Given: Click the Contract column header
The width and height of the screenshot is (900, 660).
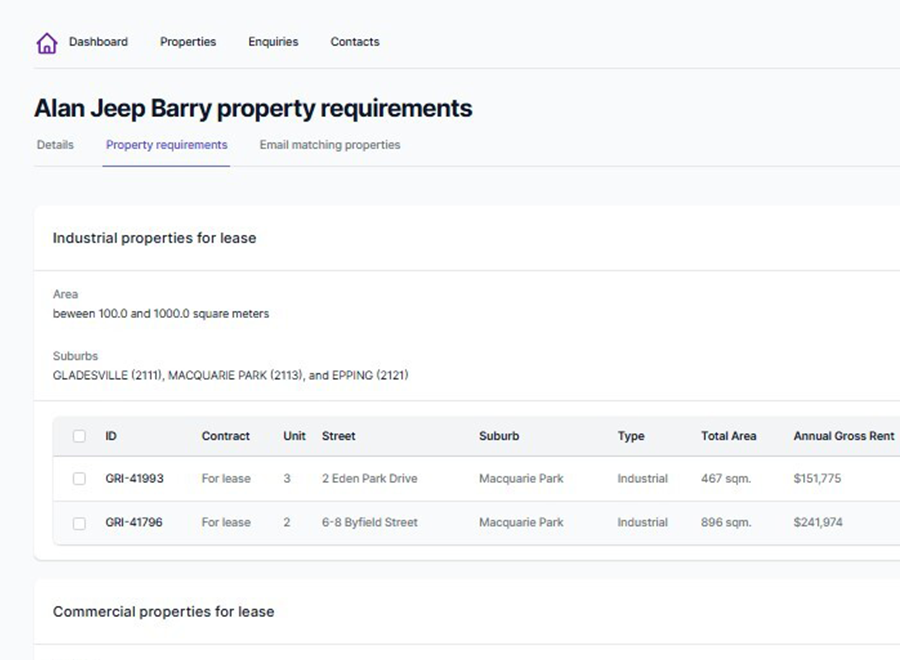Looking at the screenshot, I should (x=226, y=436).
